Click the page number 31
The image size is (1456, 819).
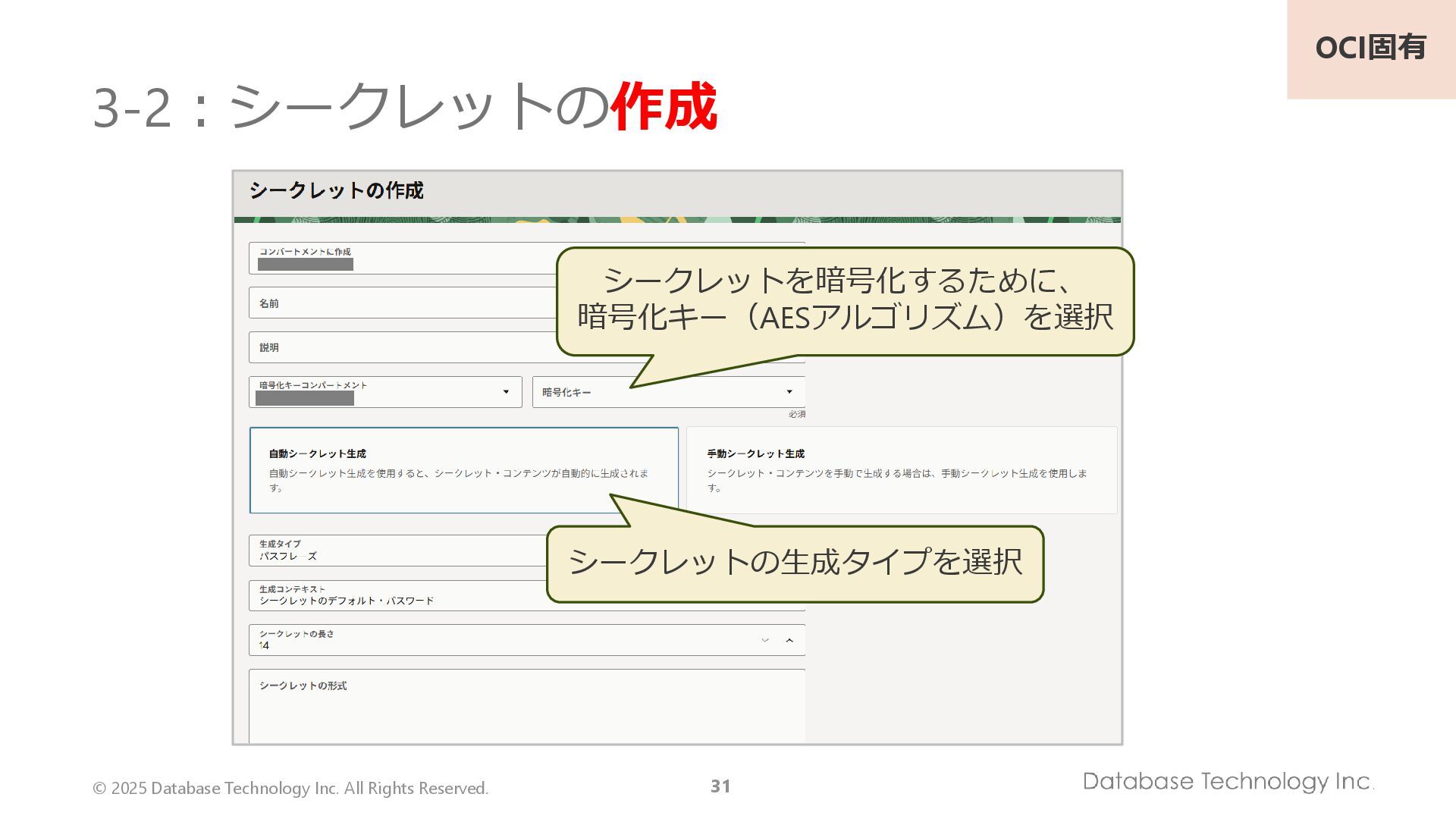point(720,786)
